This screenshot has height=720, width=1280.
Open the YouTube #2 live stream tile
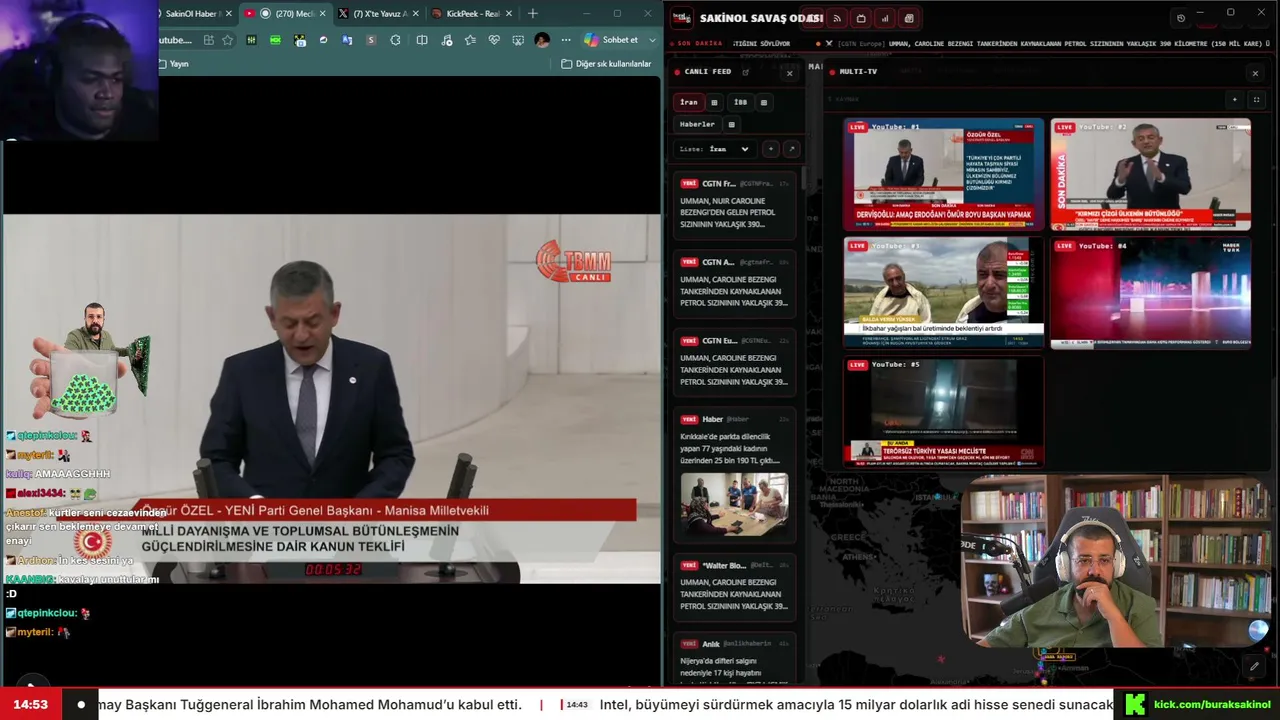coord(1150,174)
